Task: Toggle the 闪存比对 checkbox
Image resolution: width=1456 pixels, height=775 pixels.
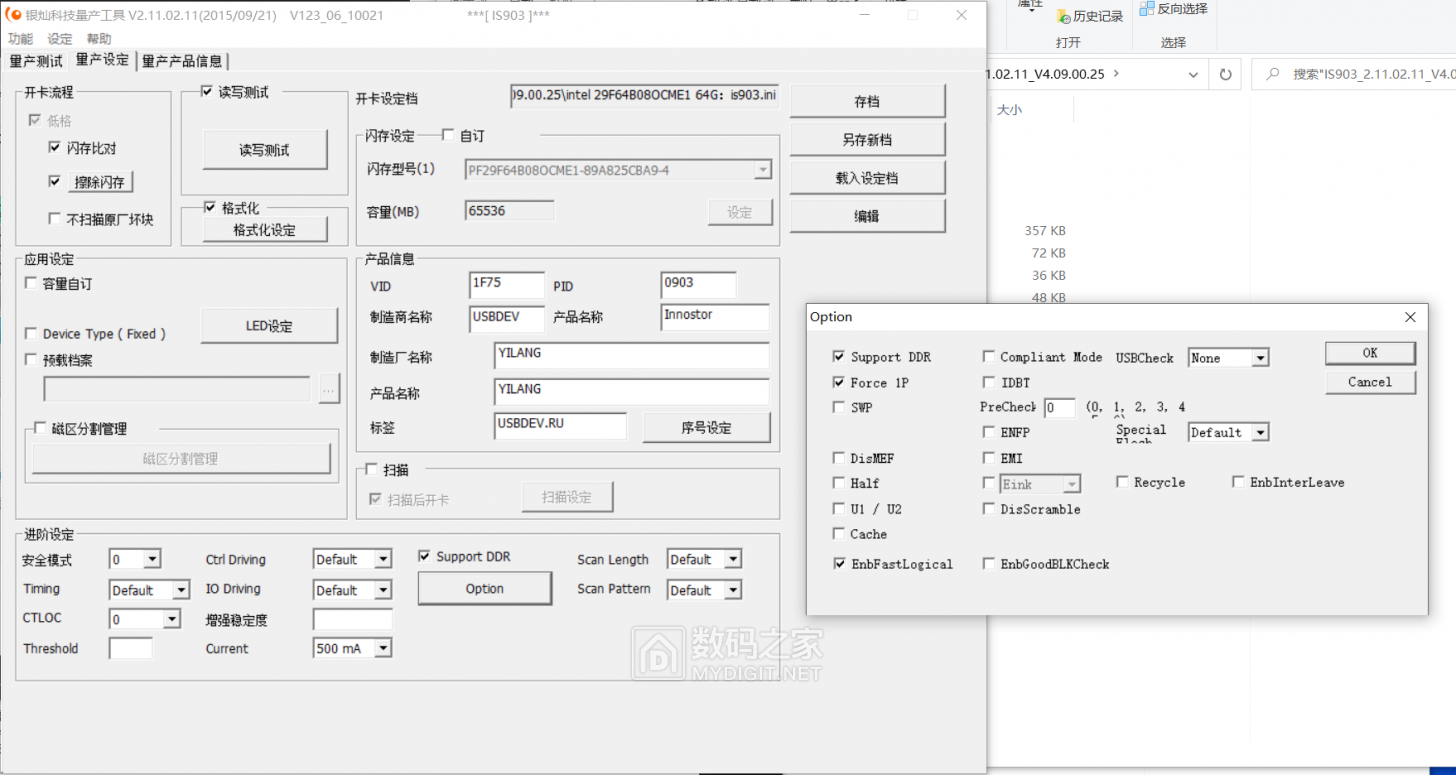Action: pos(55,148)
